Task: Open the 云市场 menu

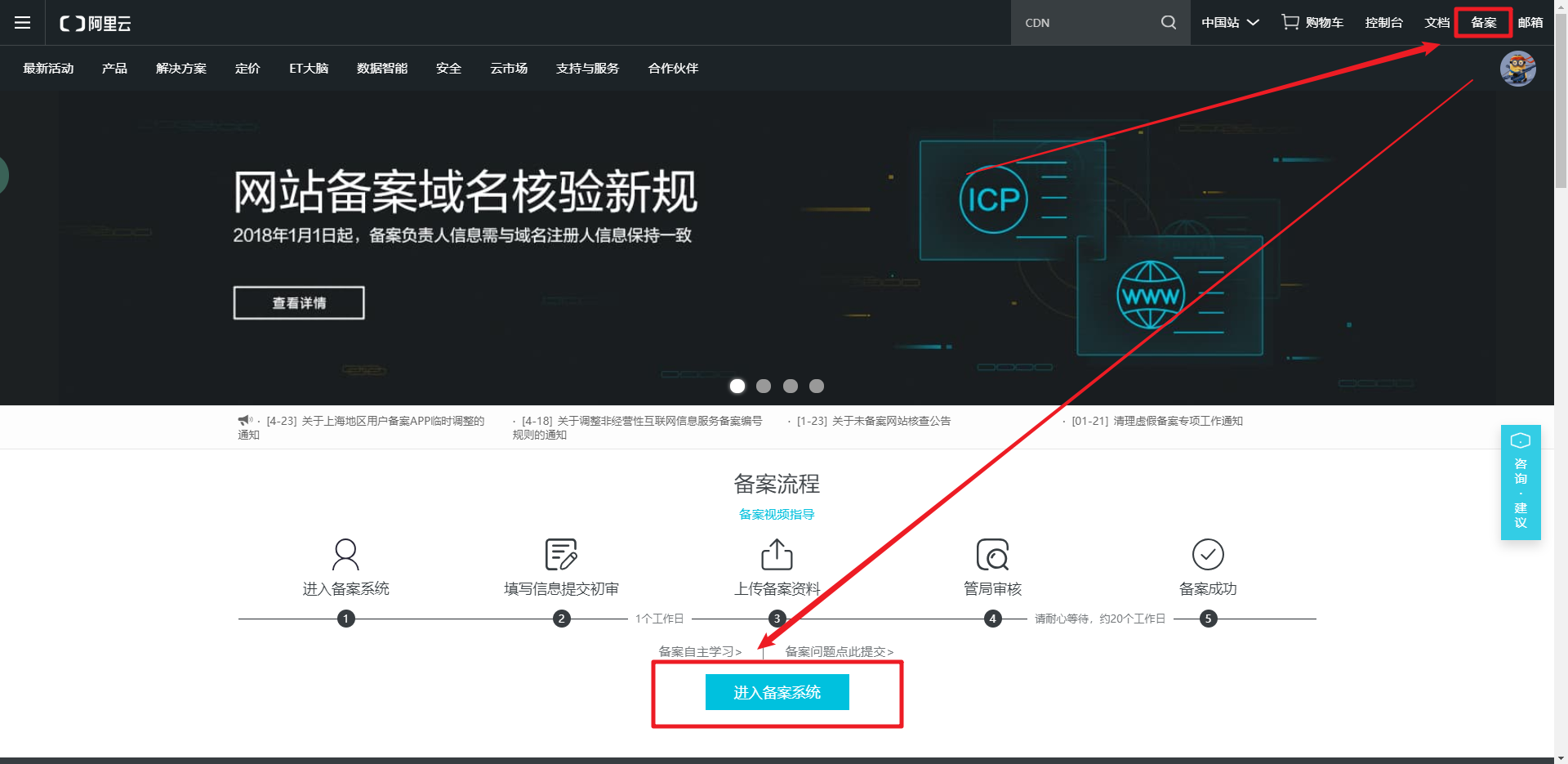Action: pyautogui.click(x=508, y=69)
